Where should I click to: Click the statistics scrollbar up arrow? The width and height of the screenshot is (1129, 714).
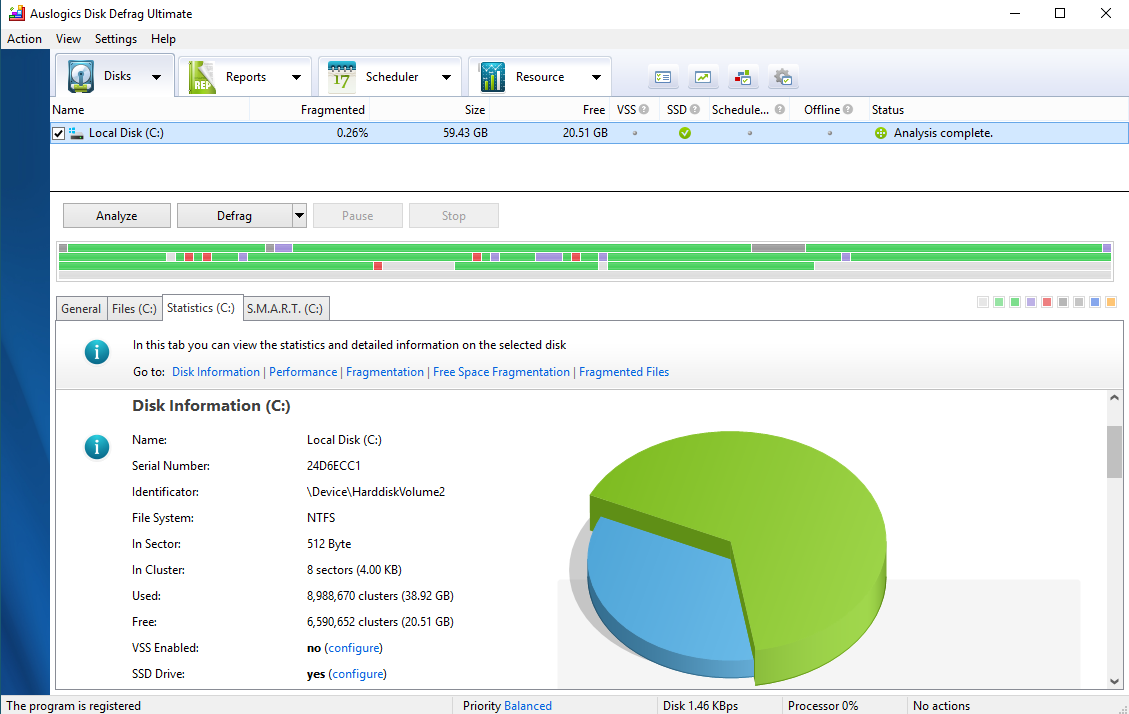[x=1115, y=397]
